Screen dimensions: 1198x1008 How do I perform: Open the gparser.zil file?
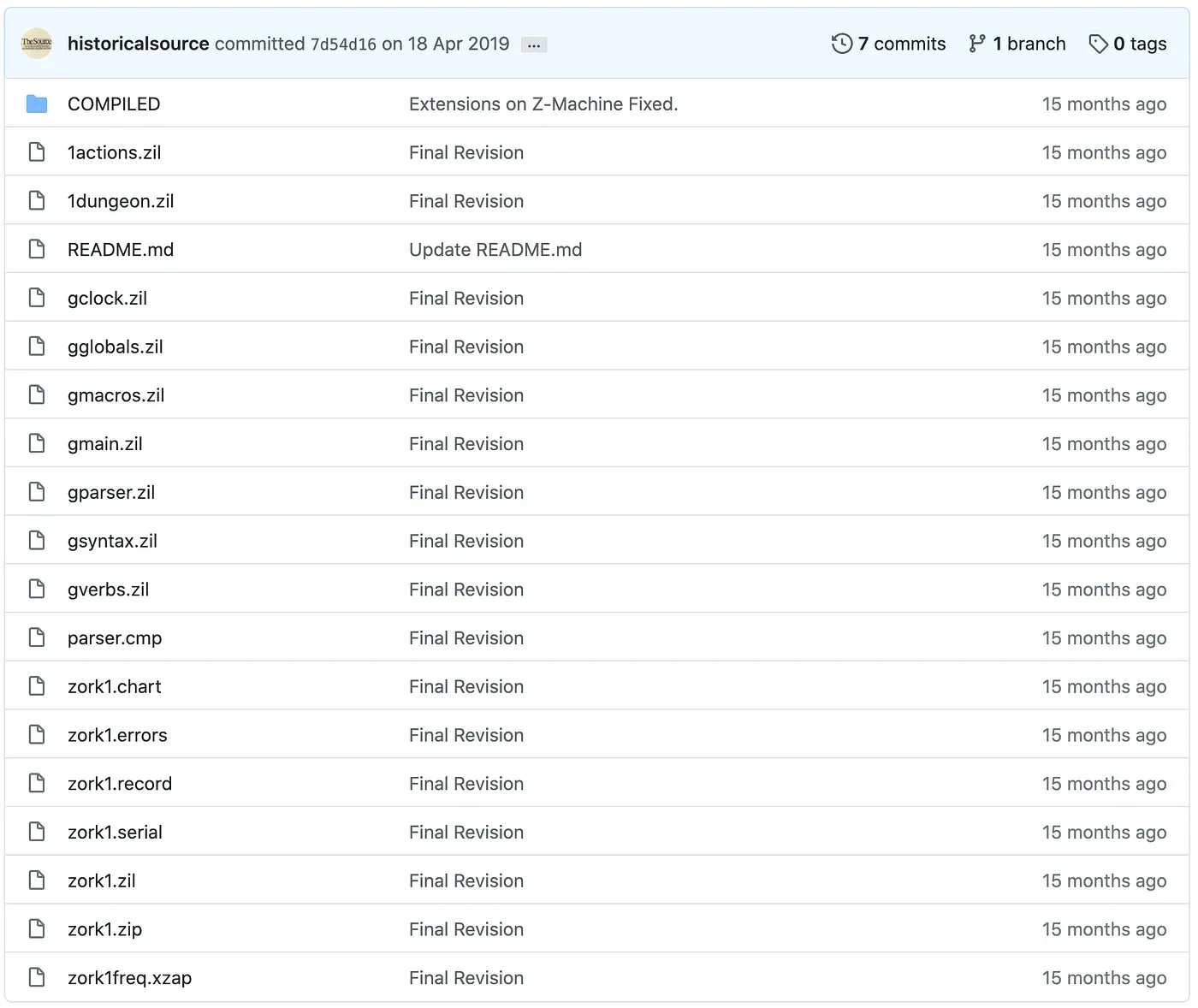click(x=111, y=493)
